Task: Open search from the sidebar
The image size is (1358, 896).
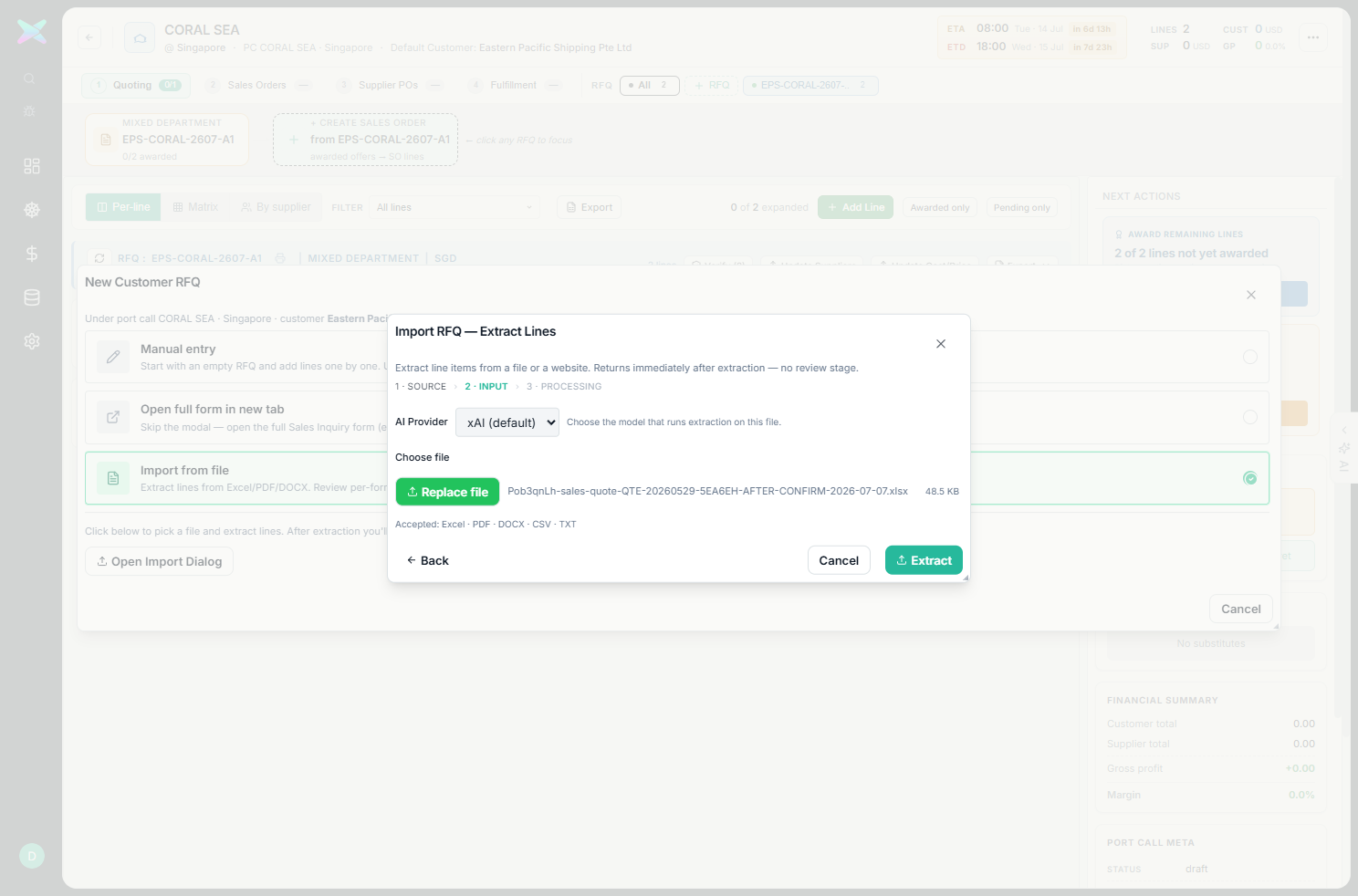Action: tap(30, 79)
